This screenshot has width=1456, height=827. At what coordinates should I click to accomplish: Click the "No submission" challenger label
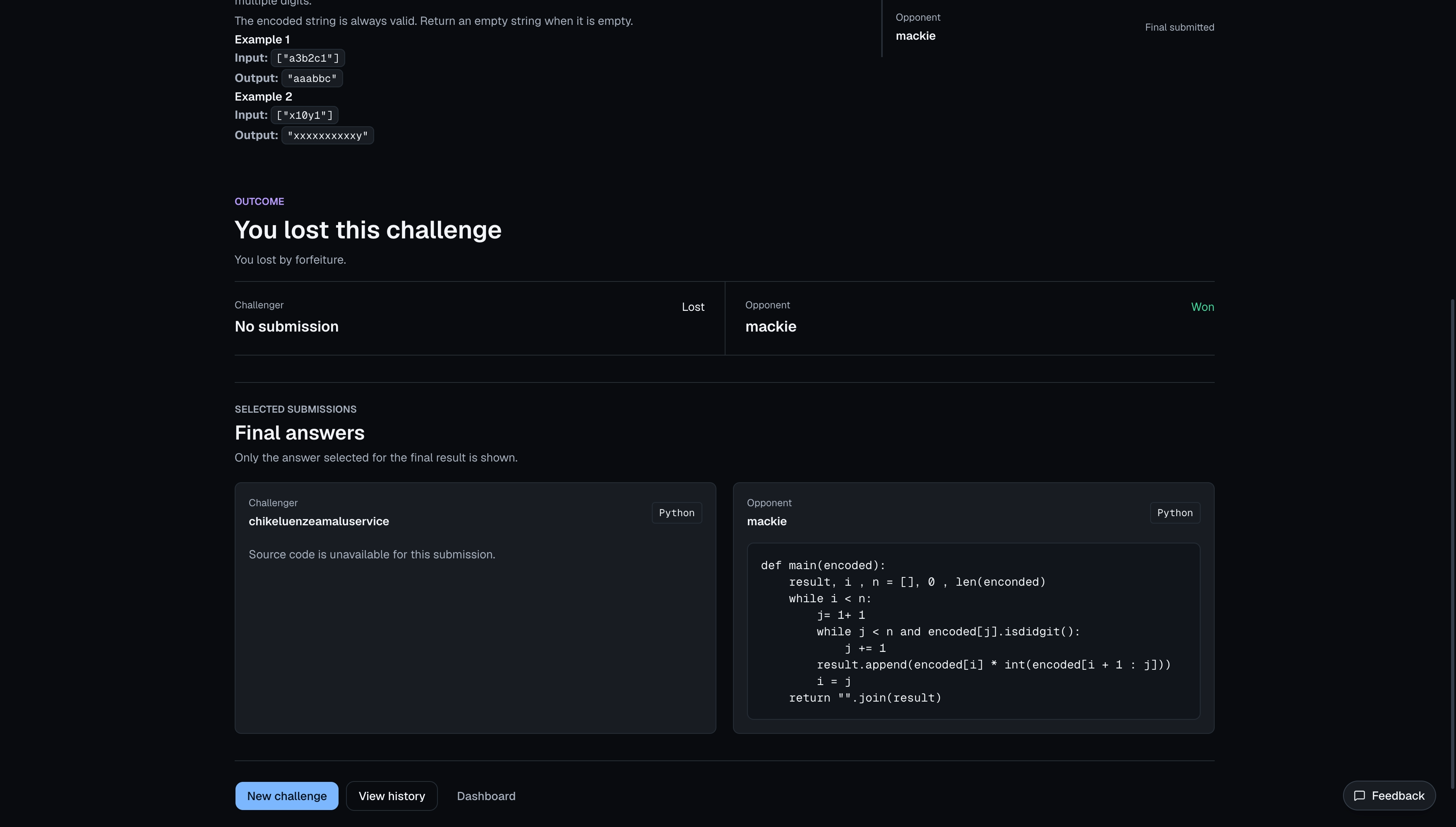[286, 327]
